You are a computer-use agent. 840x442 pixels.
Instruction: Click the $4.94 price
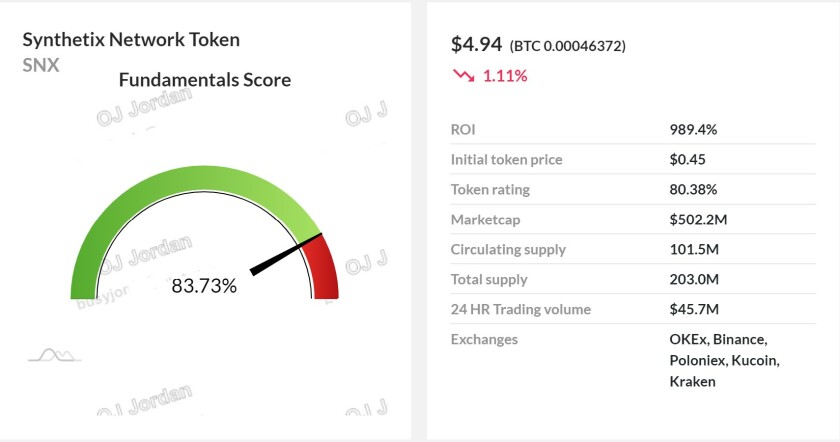[x=476, y=44]
